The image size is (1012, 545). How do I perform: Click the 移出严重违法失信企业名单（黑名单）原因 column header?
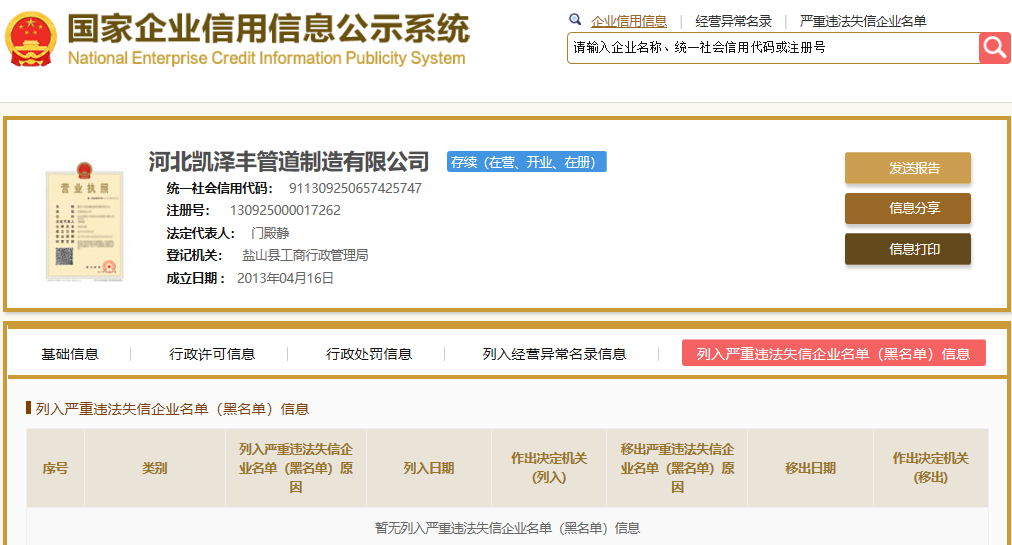point(677,468)
